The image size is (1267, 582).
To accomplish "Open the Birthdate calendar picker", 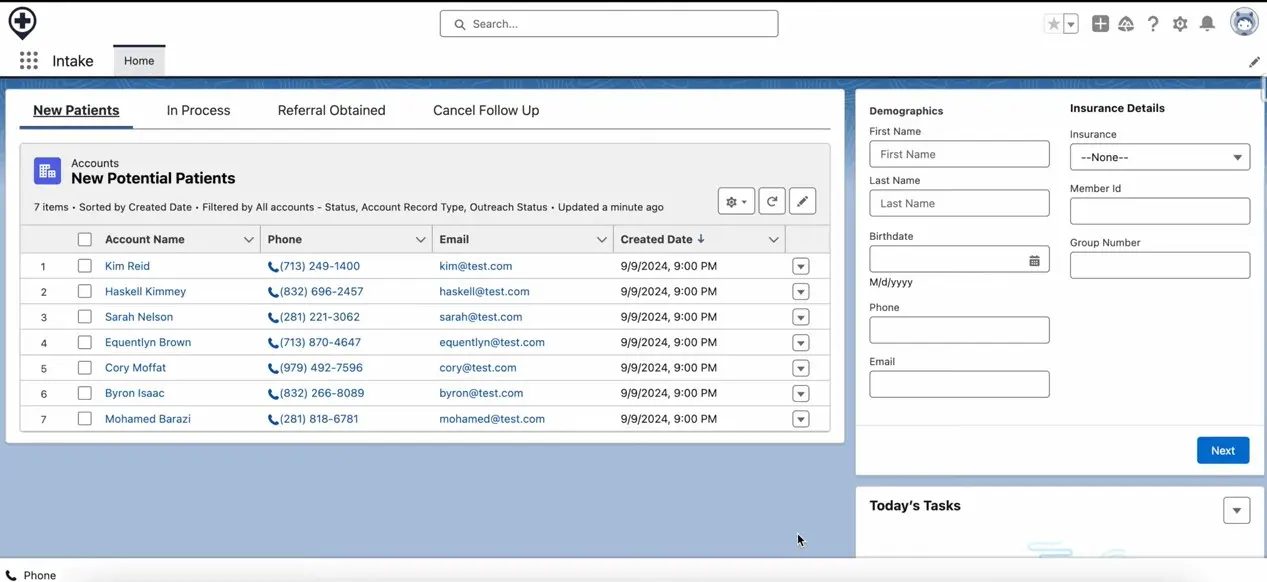I will pos(1034,259).
